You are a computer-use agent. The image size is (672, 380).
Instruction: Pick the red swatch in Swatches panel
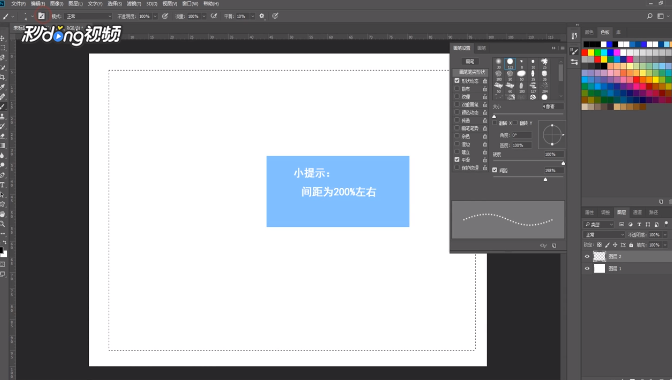pos(585,53)
